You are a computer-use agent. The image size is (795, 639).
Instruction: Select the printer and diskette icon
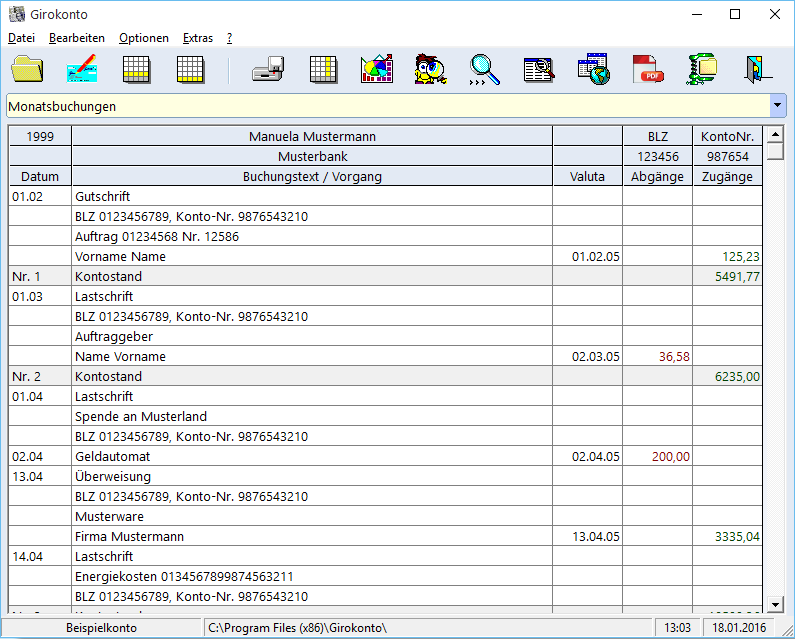click(x=268, y=69)
